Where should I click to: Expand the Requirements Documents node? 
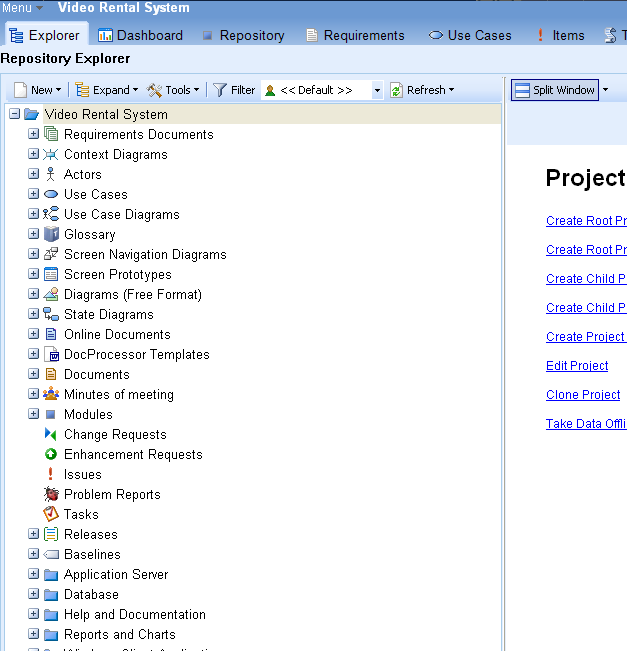tap(34, 134)
